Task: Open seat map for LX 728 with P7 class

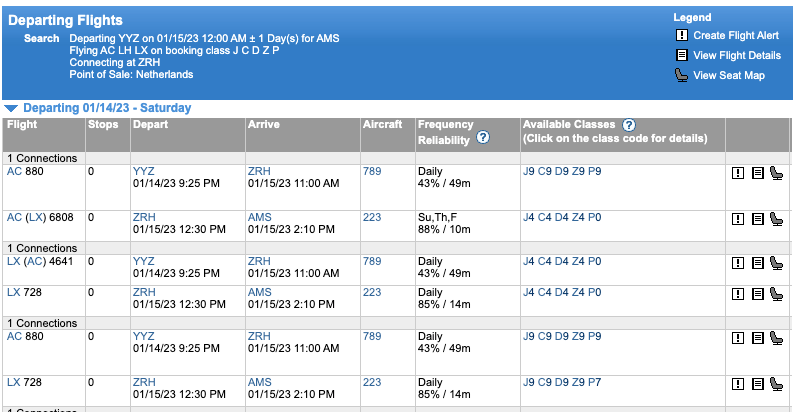Action: 776,384
